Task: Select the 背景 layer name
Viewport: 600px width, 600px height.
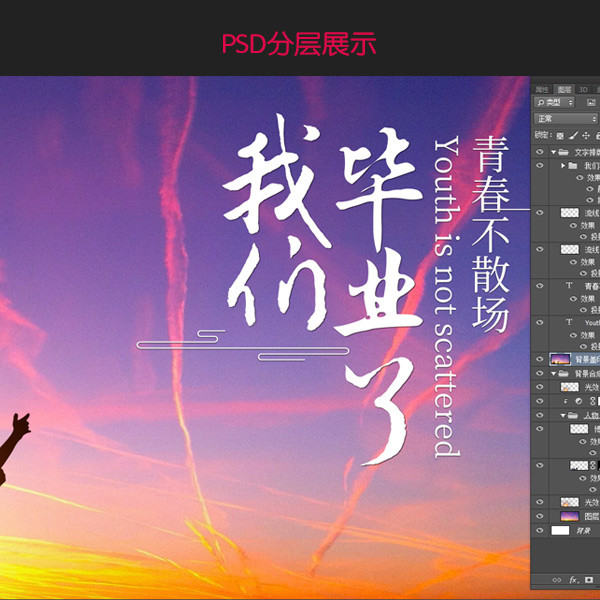Action: point(584,530)
